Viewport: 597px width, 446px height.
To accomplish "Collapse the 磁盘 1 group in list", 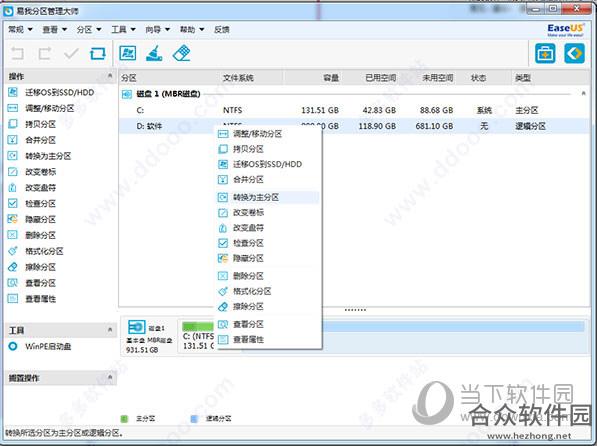I will pos(583,93).
